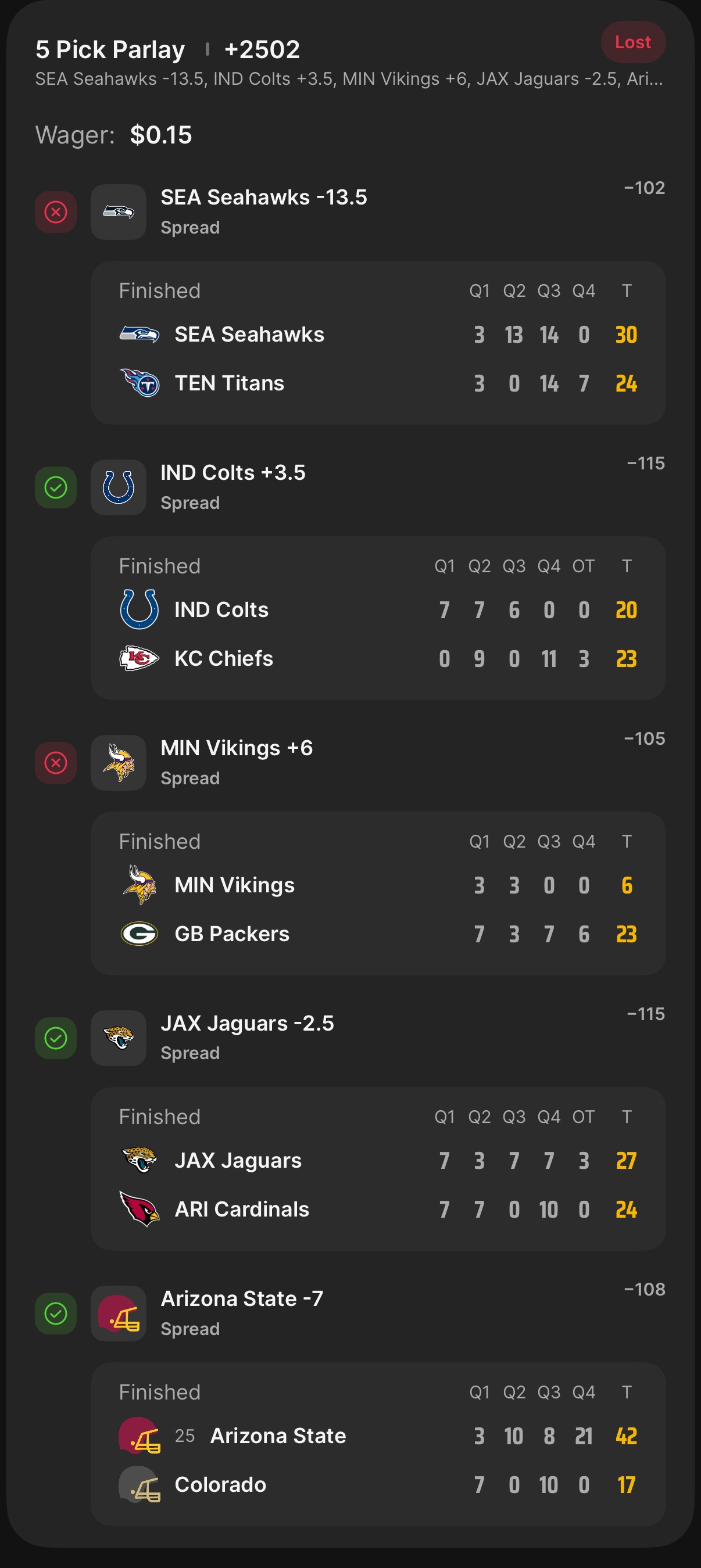Click the Packers G logo in the scoreboard
The image size is (701, 1568).
pyautogui.click(x=140, y=934)
